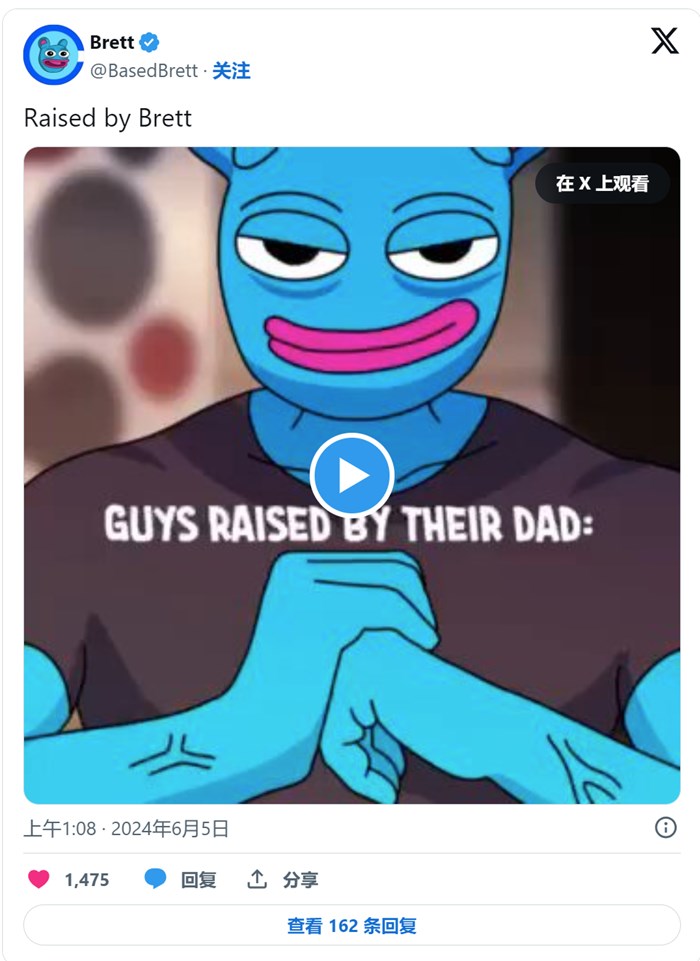700x961 pixels.
Task: Click the 1,475 likes count
Action: click(87, 880)
